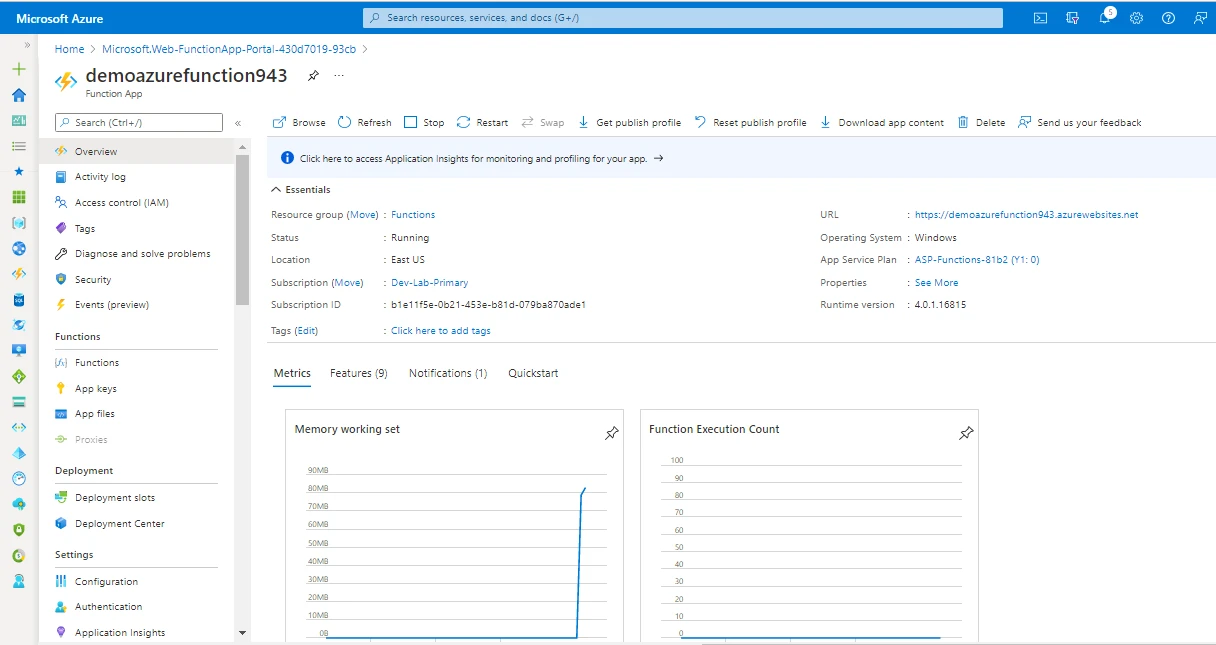Screen dimensions: 1216x645
Task: Open the notifications bell showing 5 alerts
Action: tap(1104, 17)
